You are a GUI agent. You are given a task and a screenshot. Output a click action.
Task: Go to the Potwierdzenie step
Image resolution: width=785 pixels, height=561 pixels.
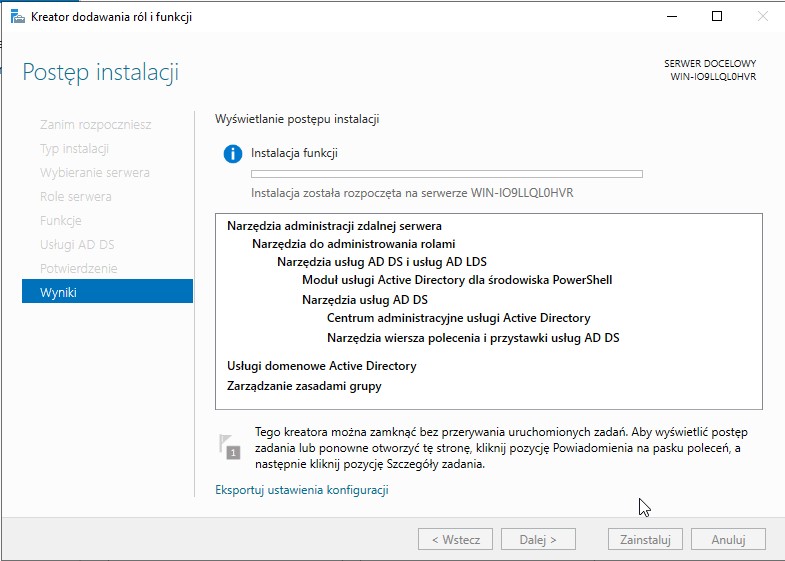point(78,268)
